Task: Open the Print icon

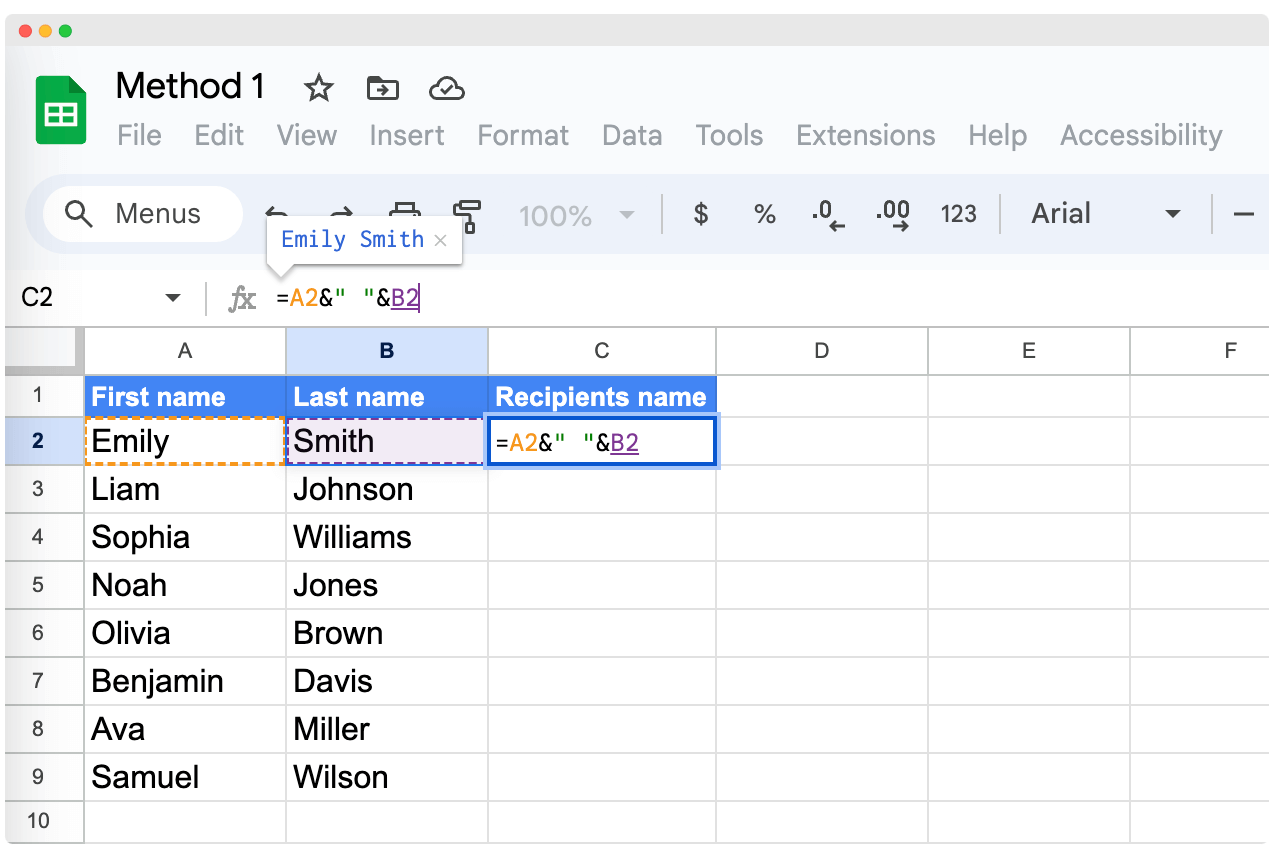Action: tap(404, 213)
